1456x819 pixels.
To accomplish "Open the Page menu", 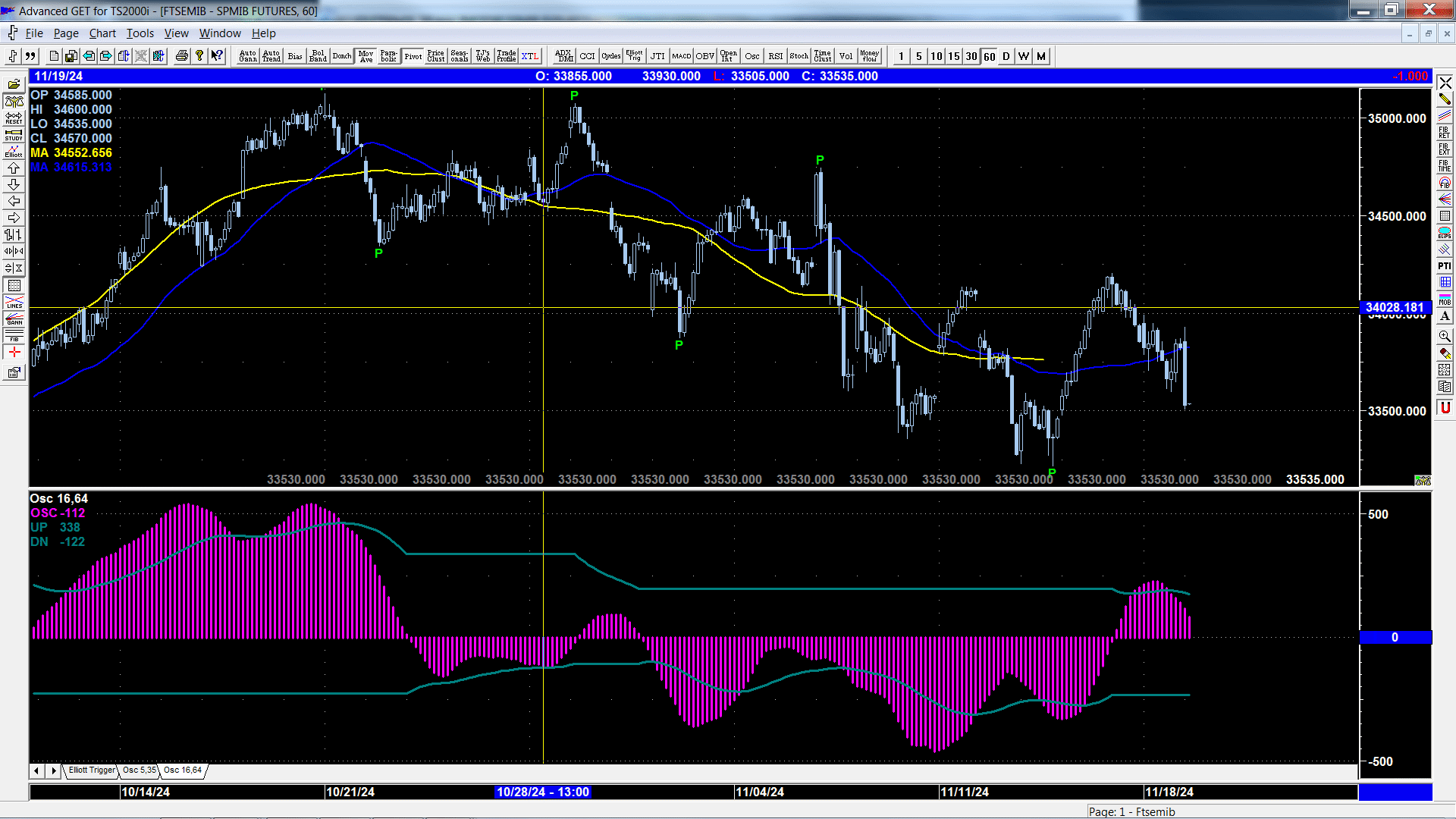I will [x=66, y=33].
